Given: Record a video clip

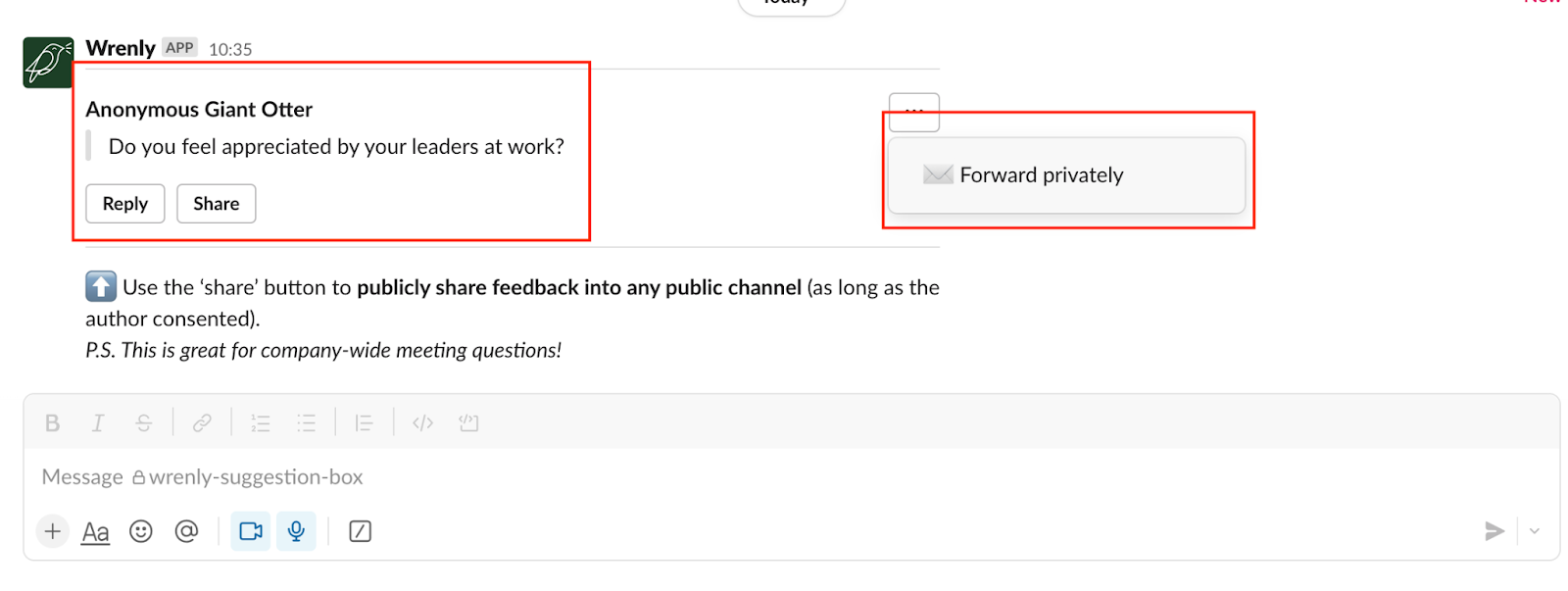Looking at the screenshot, I should pyautogui.click(x=250, y=530).
